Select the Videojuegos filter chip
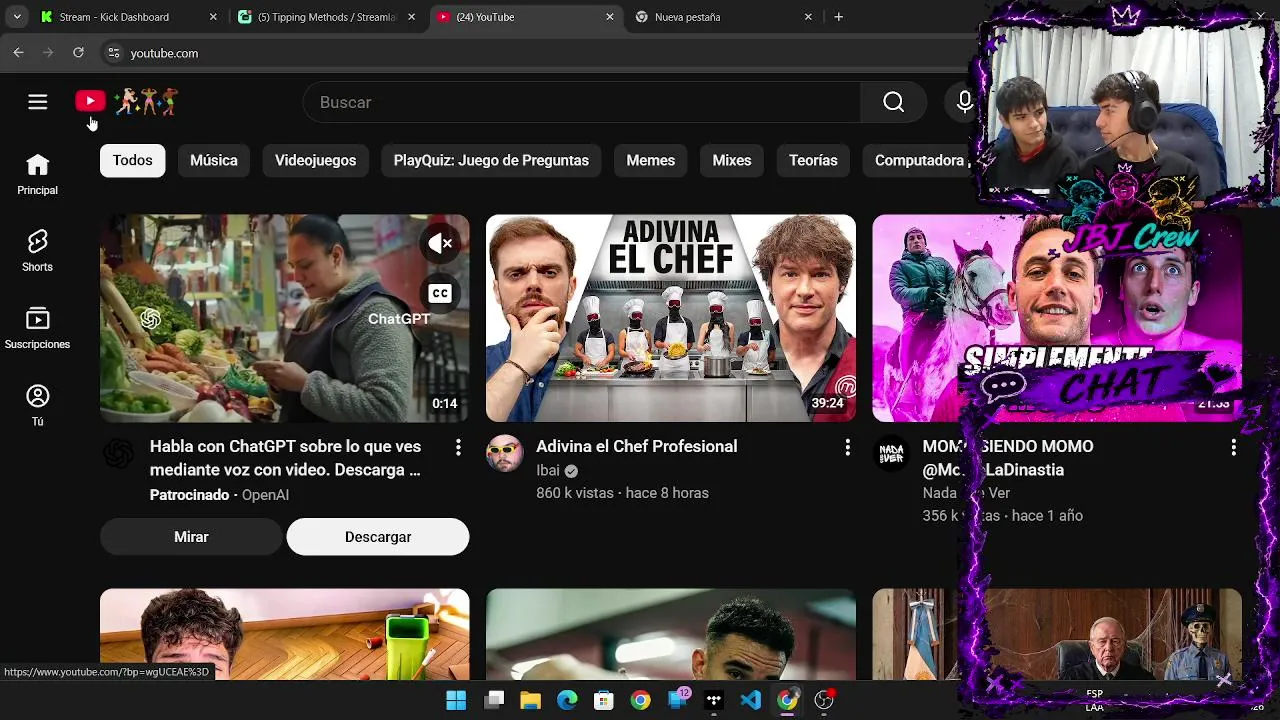The width and height of the screenshot is (1280, 720). click(315, 160)
